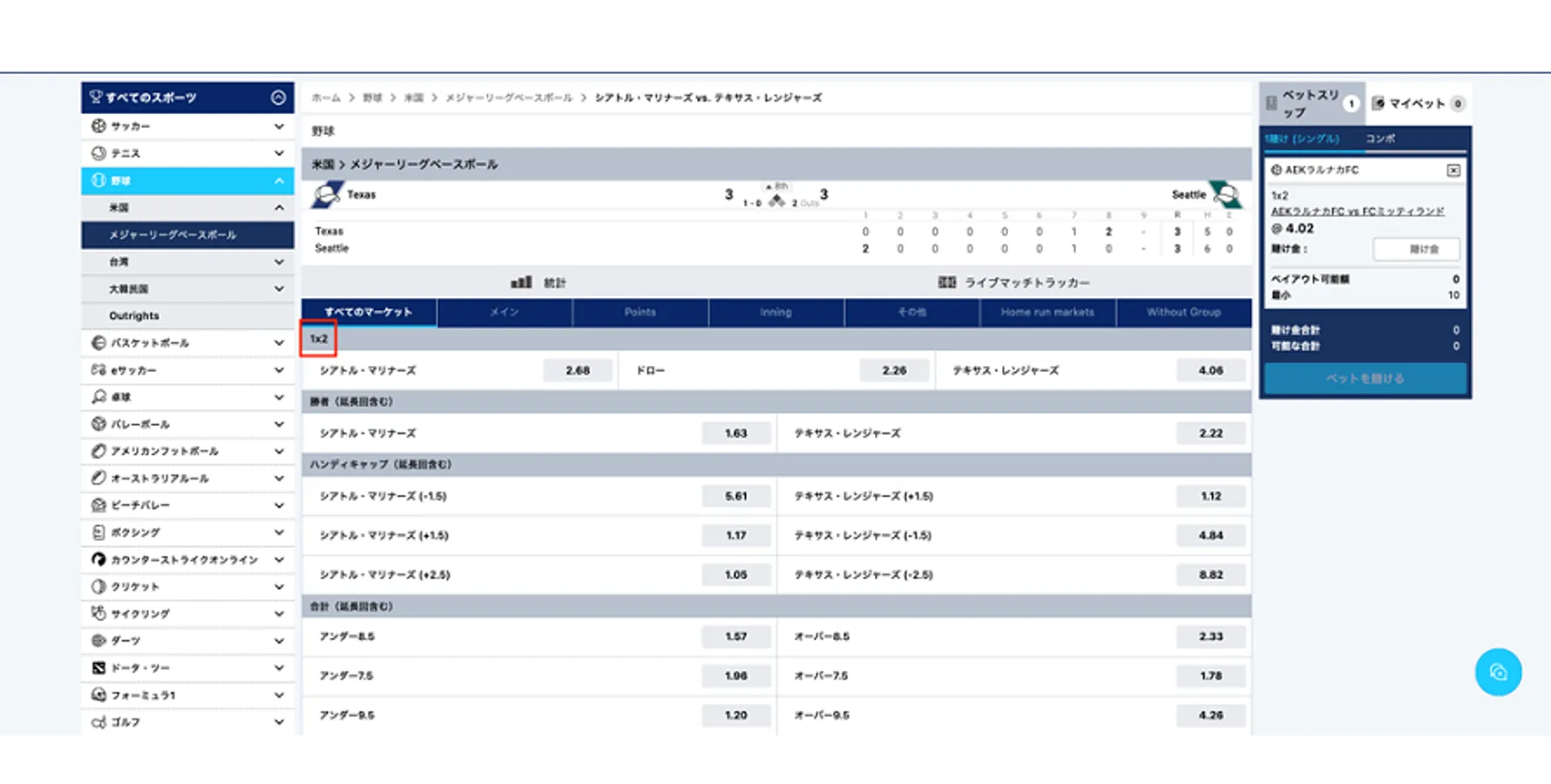
Task: Pick Over 9.5 odds 4.26
Action: [1210, 715]
